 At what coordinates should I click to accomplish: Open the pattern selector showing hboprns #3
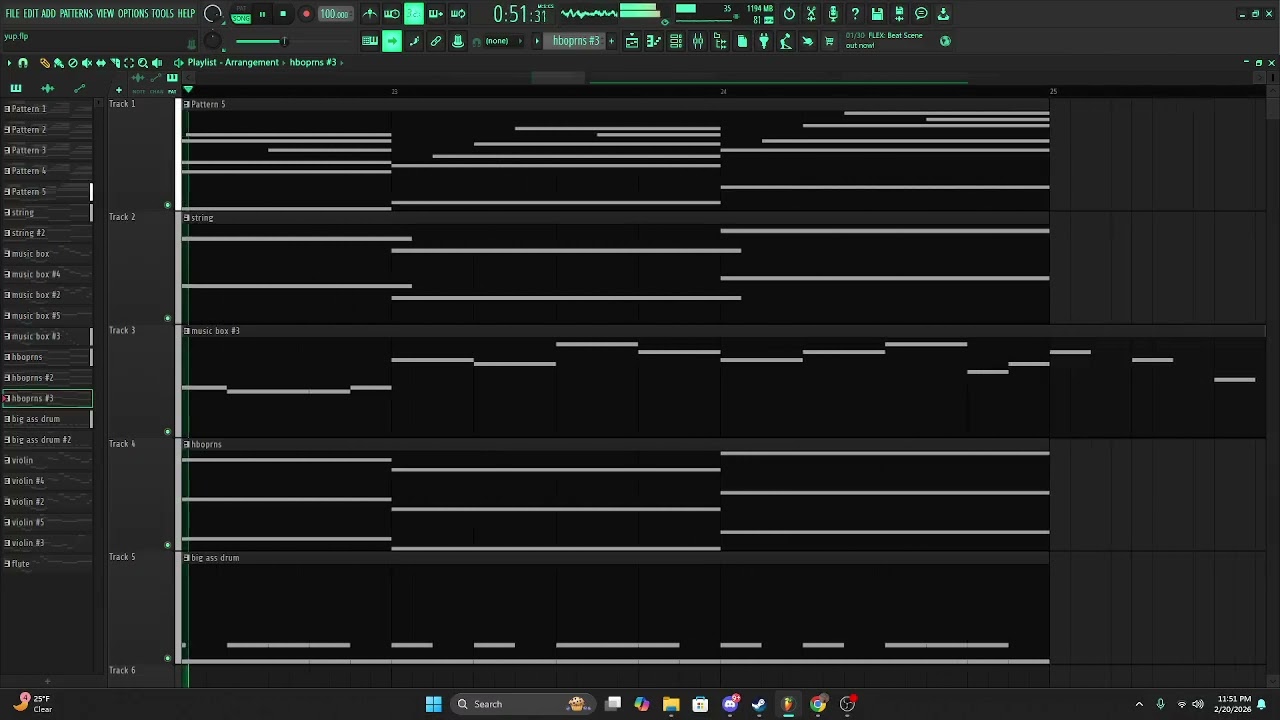[x=576, y=41]
